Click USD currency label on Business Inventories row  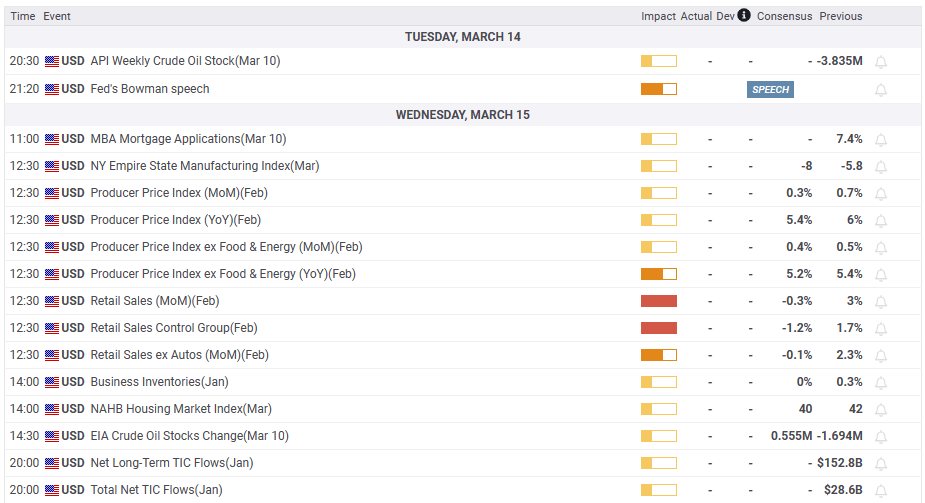[x=73, y=382]
